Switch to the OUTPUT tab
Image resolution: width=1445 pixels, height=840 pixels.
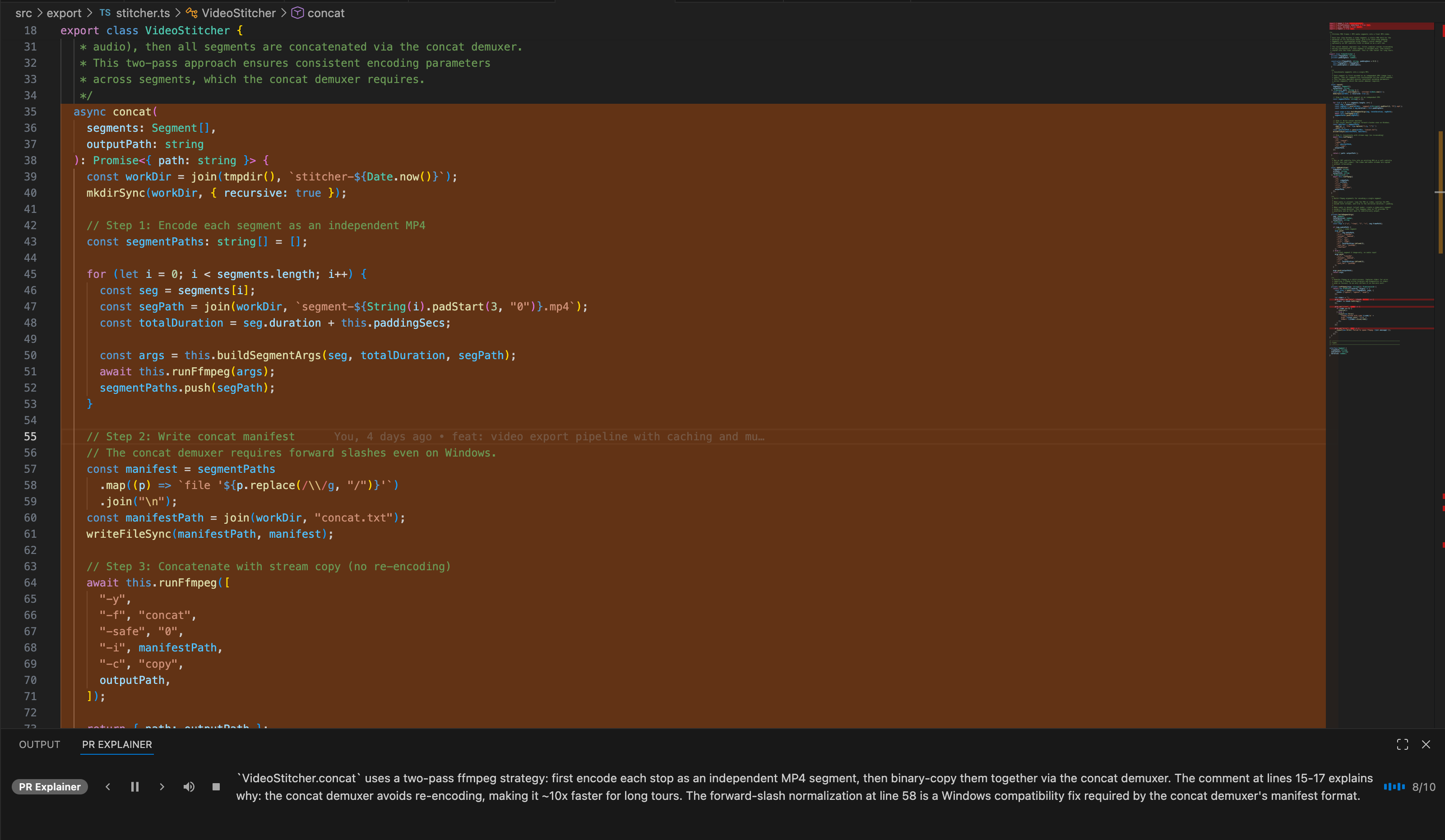tap(40, 744)
